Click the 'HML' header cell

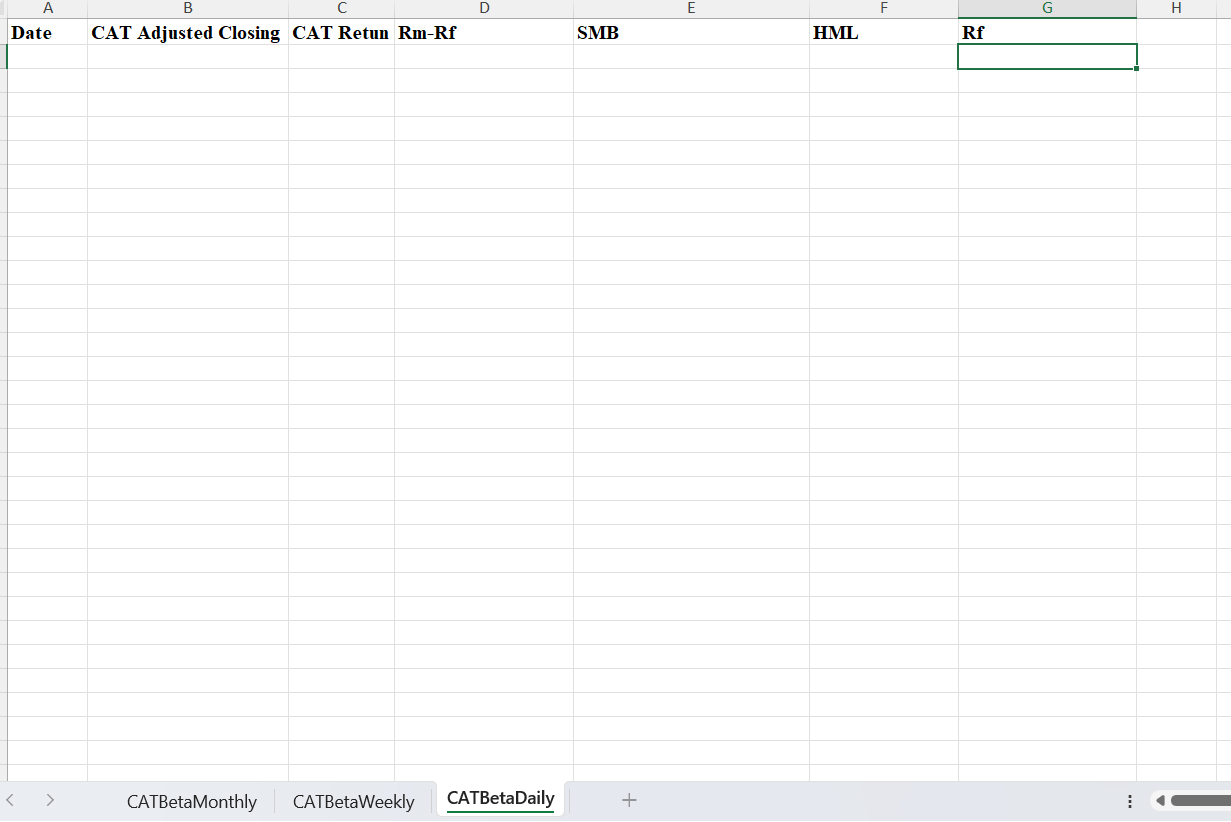tap(884, 32)
